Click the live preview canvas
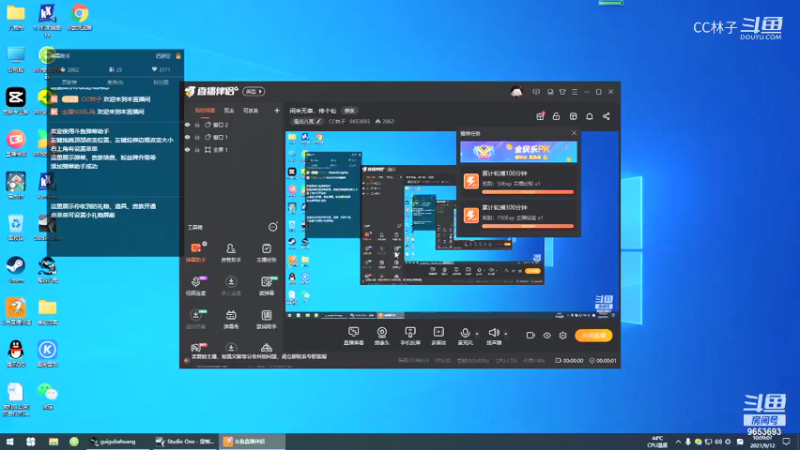The width and height of the screenshot is (800, 450). click(x=452, y=224)
